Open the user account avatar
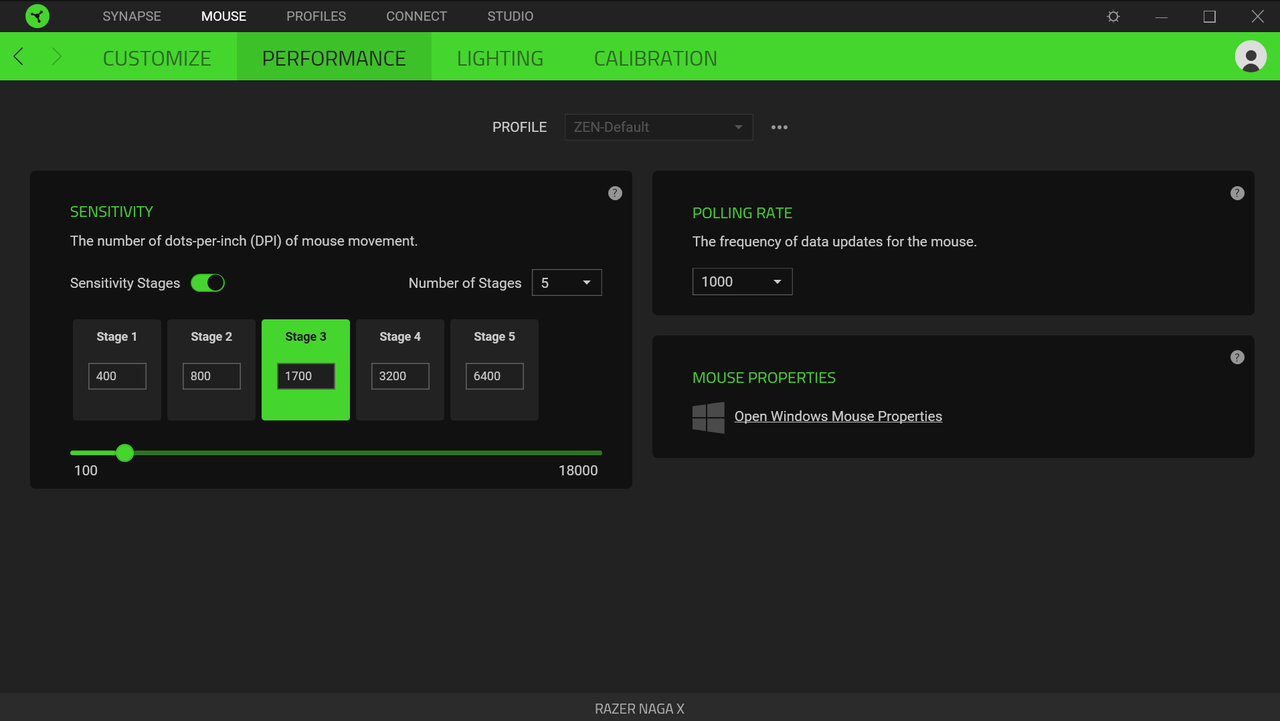 [1251, 57]
